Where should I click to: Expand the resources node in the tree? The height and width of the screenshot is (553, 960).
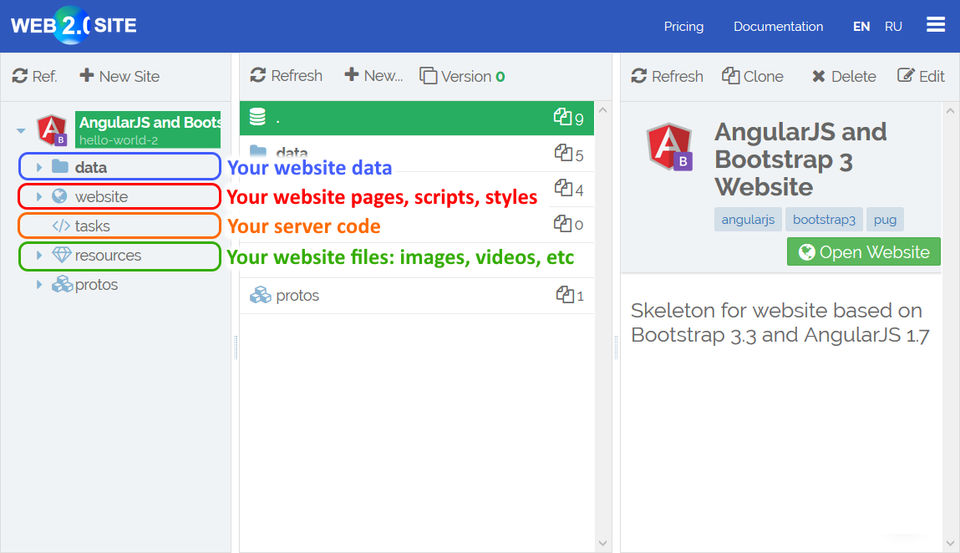pos(39,255)
